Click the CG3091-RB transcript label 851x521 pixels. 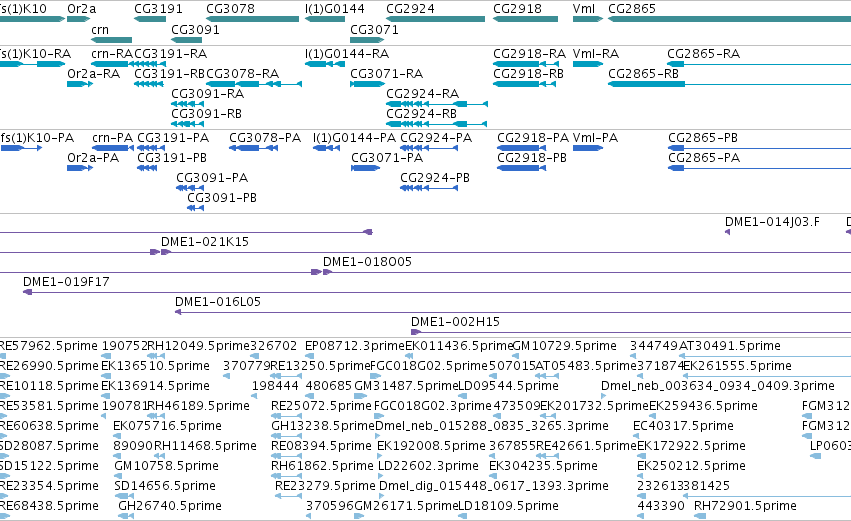point(206,114)
